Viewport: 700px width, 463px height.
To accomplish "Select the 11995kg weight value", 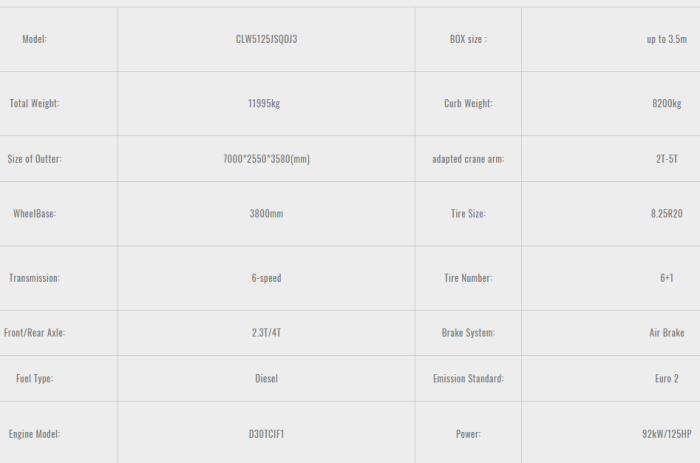I will click(x=266, y=103).
